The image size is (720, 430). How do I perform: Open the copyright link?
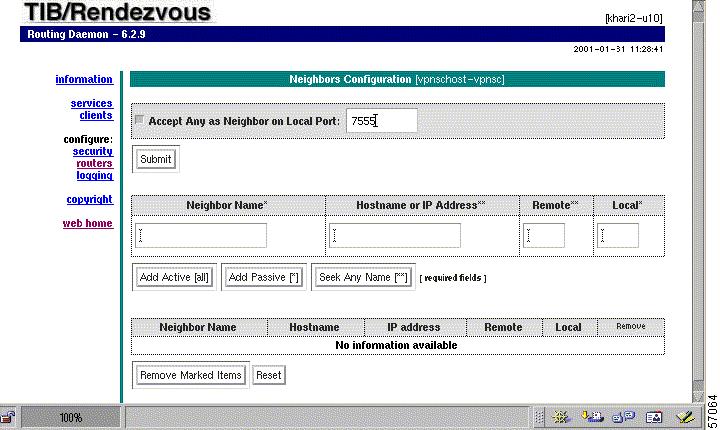point(90,199)
